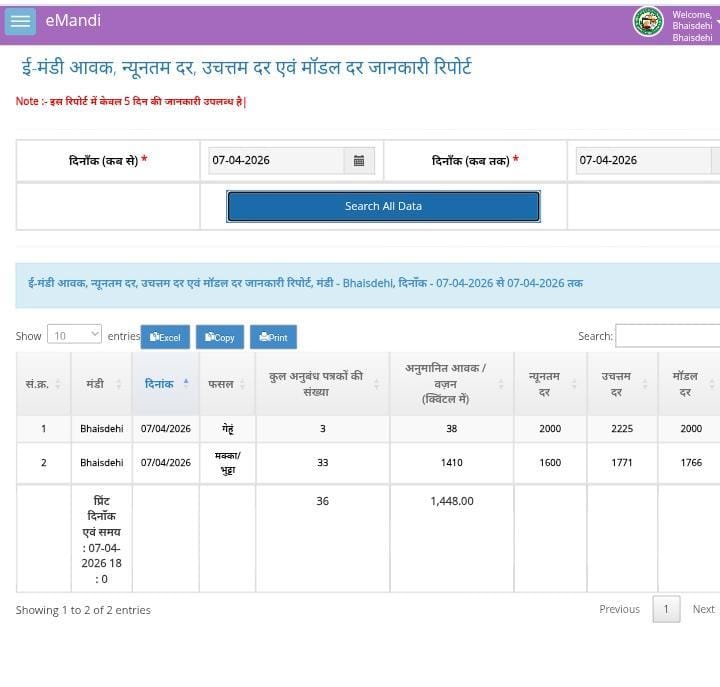Click the table Search input field

coord(667,336)
